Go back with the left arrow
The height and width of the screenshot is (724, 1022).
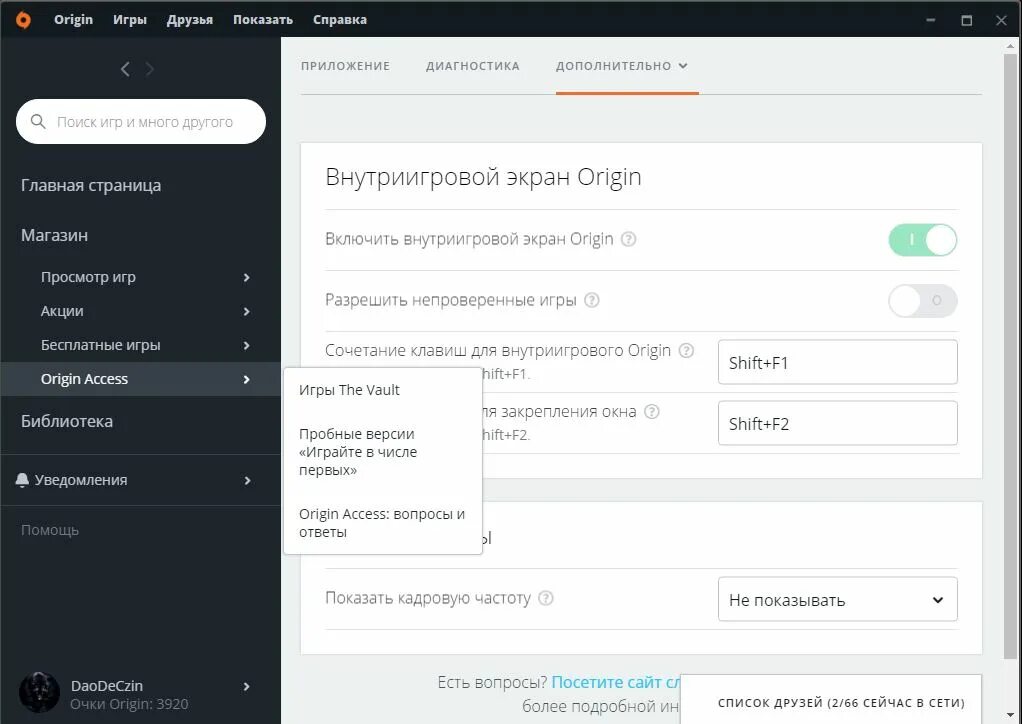click(125, 69)
